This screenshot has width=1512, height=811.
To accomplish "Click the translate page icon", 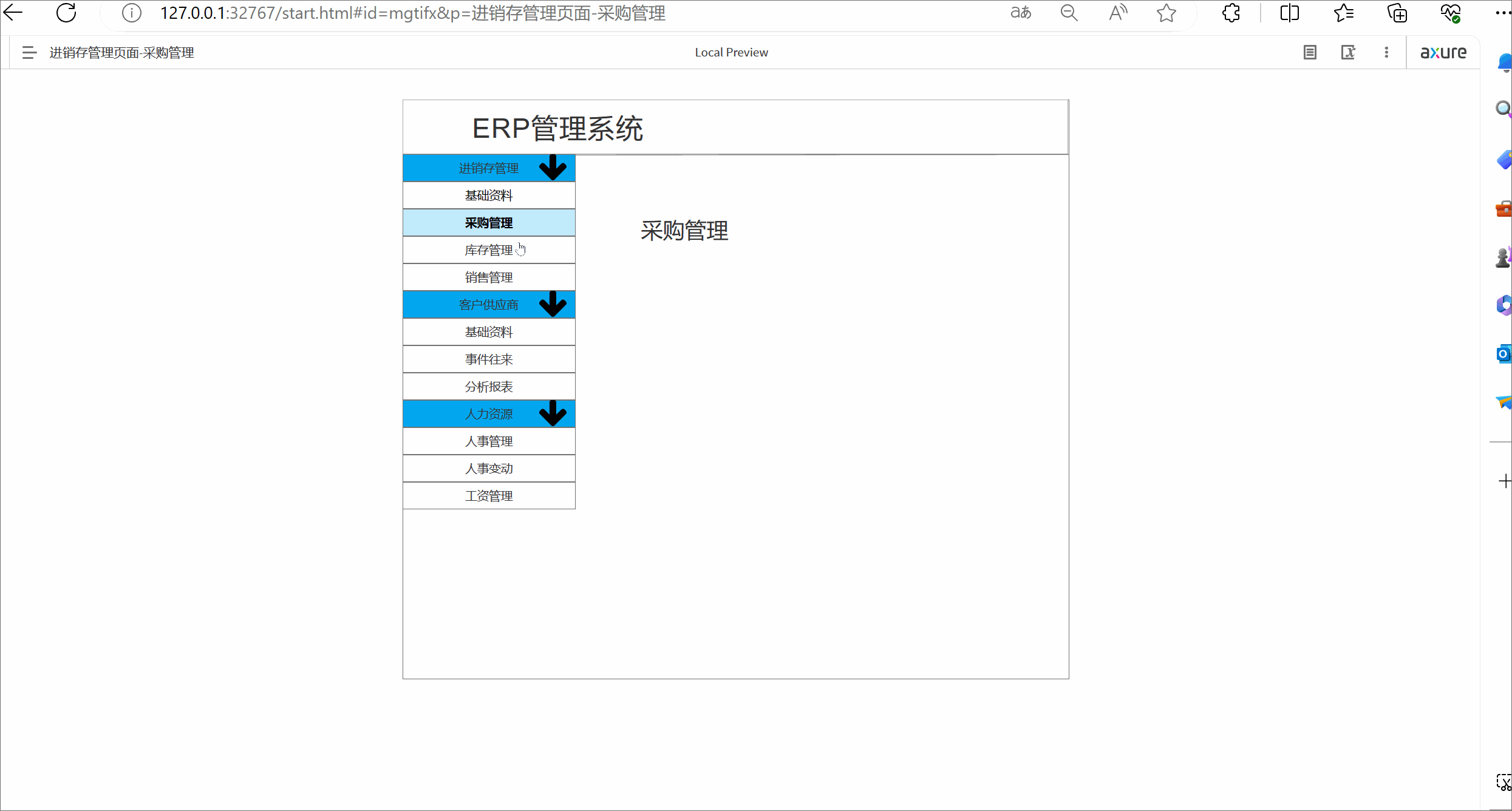I will click(x=1021, y=13).
